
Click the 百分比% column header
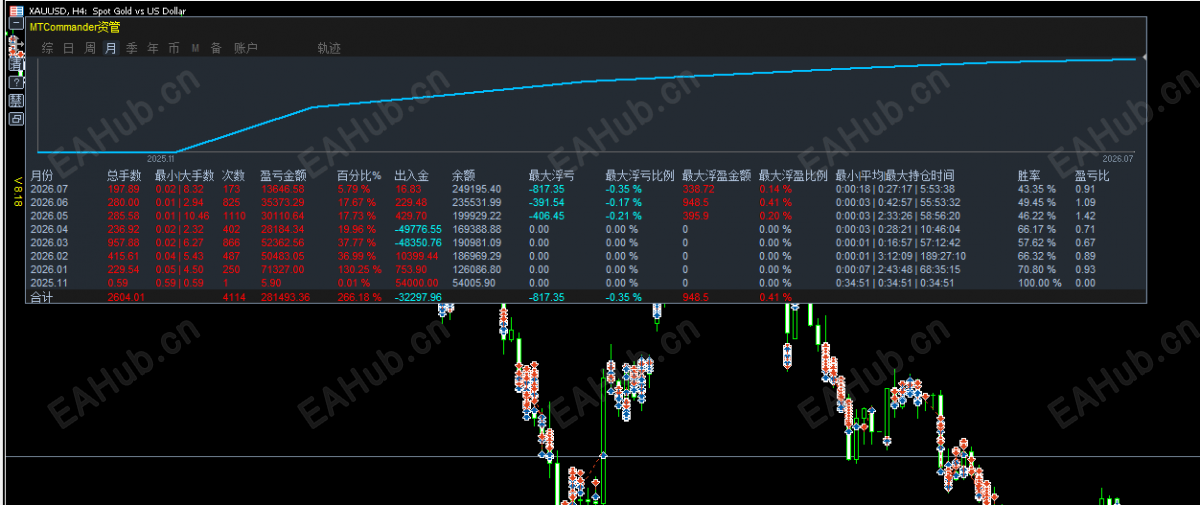359,175
